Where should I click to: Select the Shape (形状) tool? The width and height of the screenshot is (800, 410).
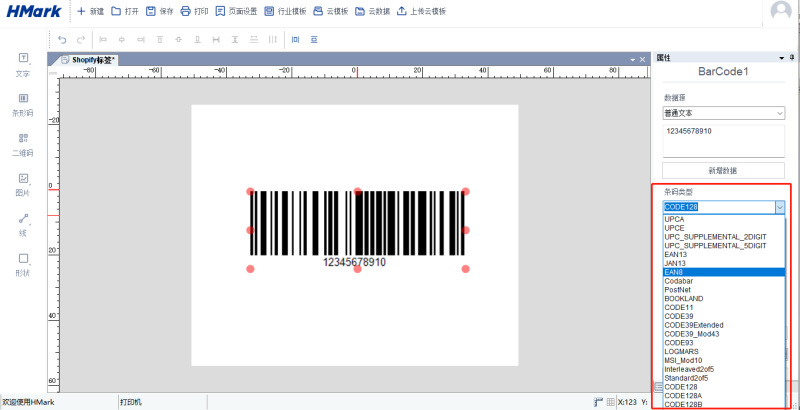pyautogui.click(x=23, y=264)
